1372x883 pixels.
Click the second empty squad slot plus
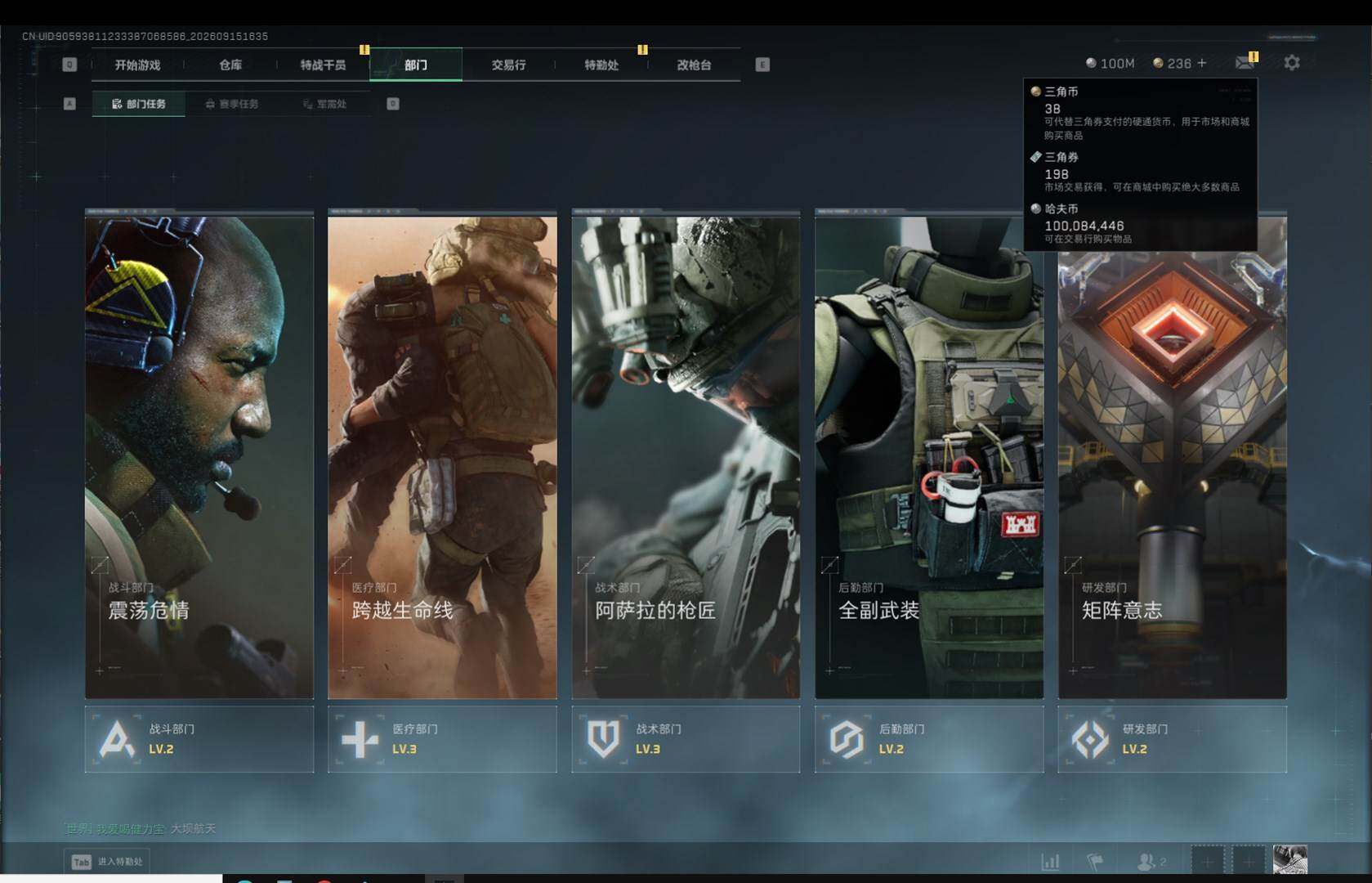pos(1248,862)
